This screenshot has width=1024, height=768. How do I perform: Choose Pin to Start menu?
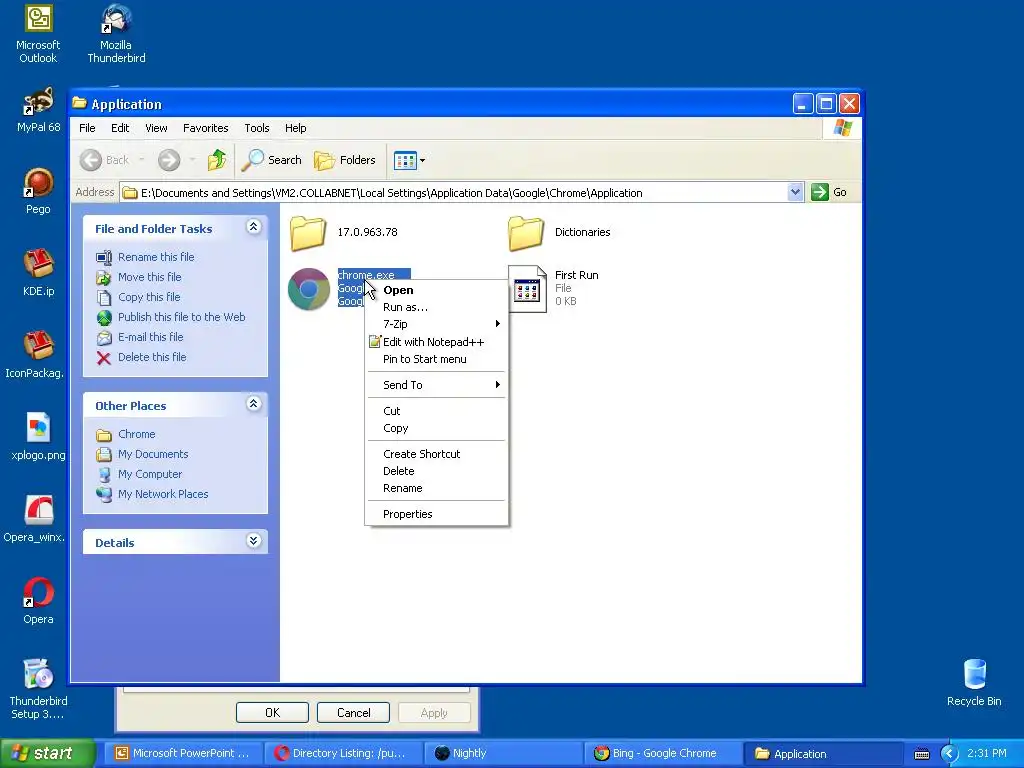pyautogui.click(x=436, y=359)
